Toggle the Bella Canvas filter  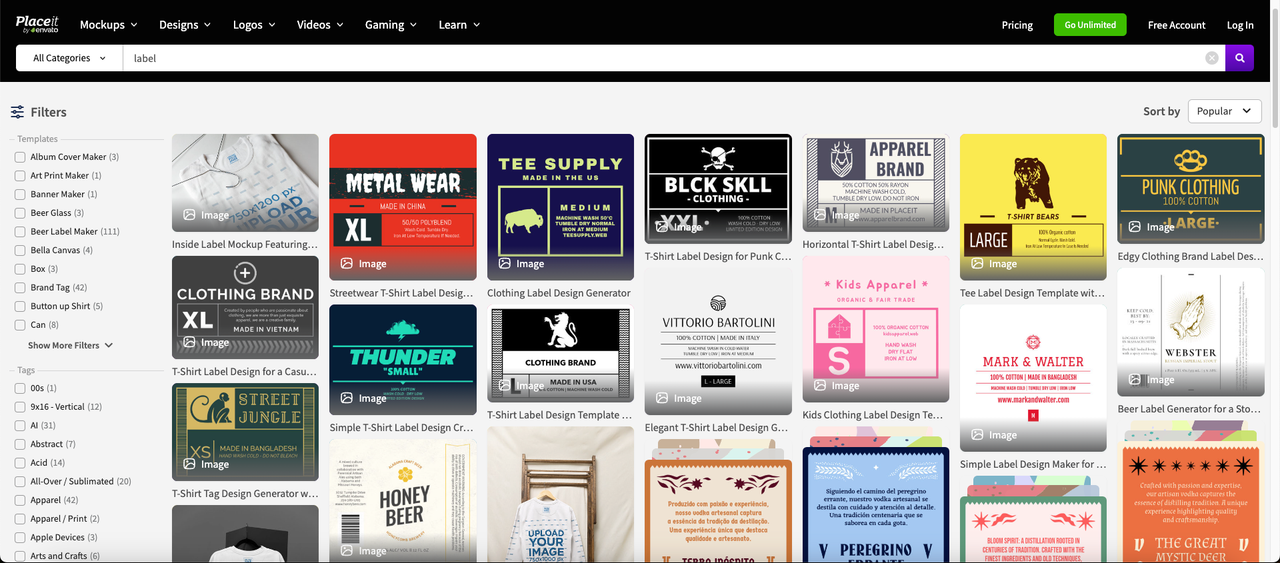click(20, 250)
